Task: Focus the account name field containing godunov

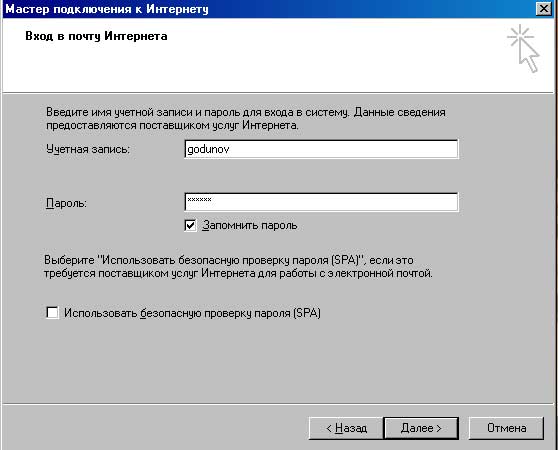Action: coord(321,149)
